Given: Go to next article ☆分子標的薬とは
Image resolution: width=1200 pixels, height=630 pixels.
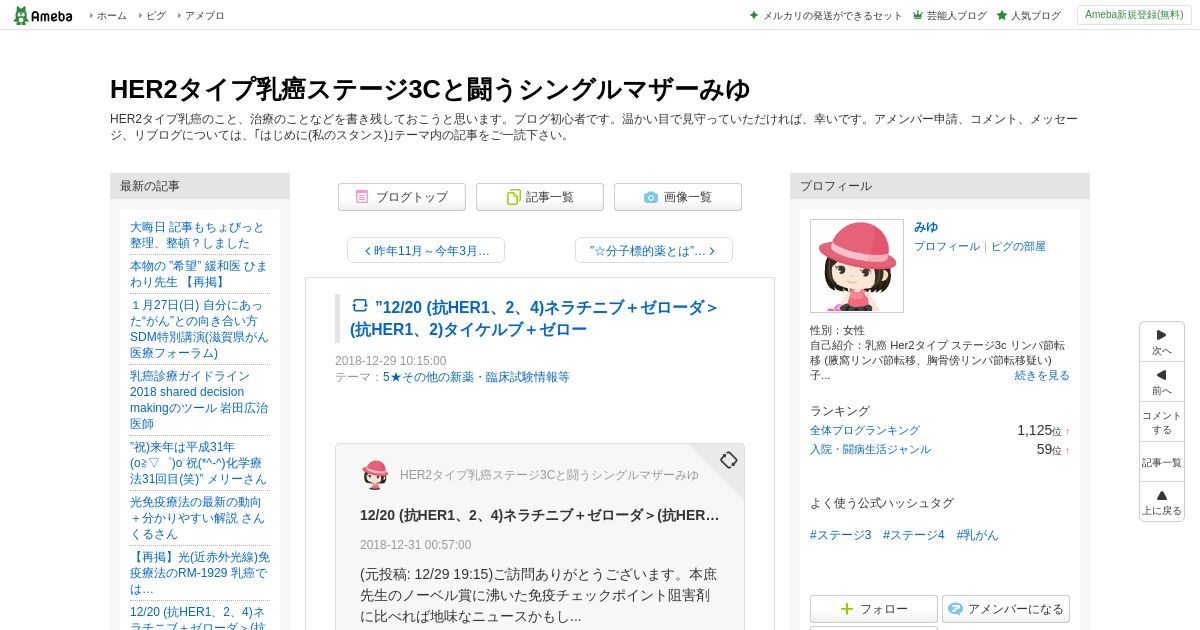Looking at the screenshot, I should (654, 250).
